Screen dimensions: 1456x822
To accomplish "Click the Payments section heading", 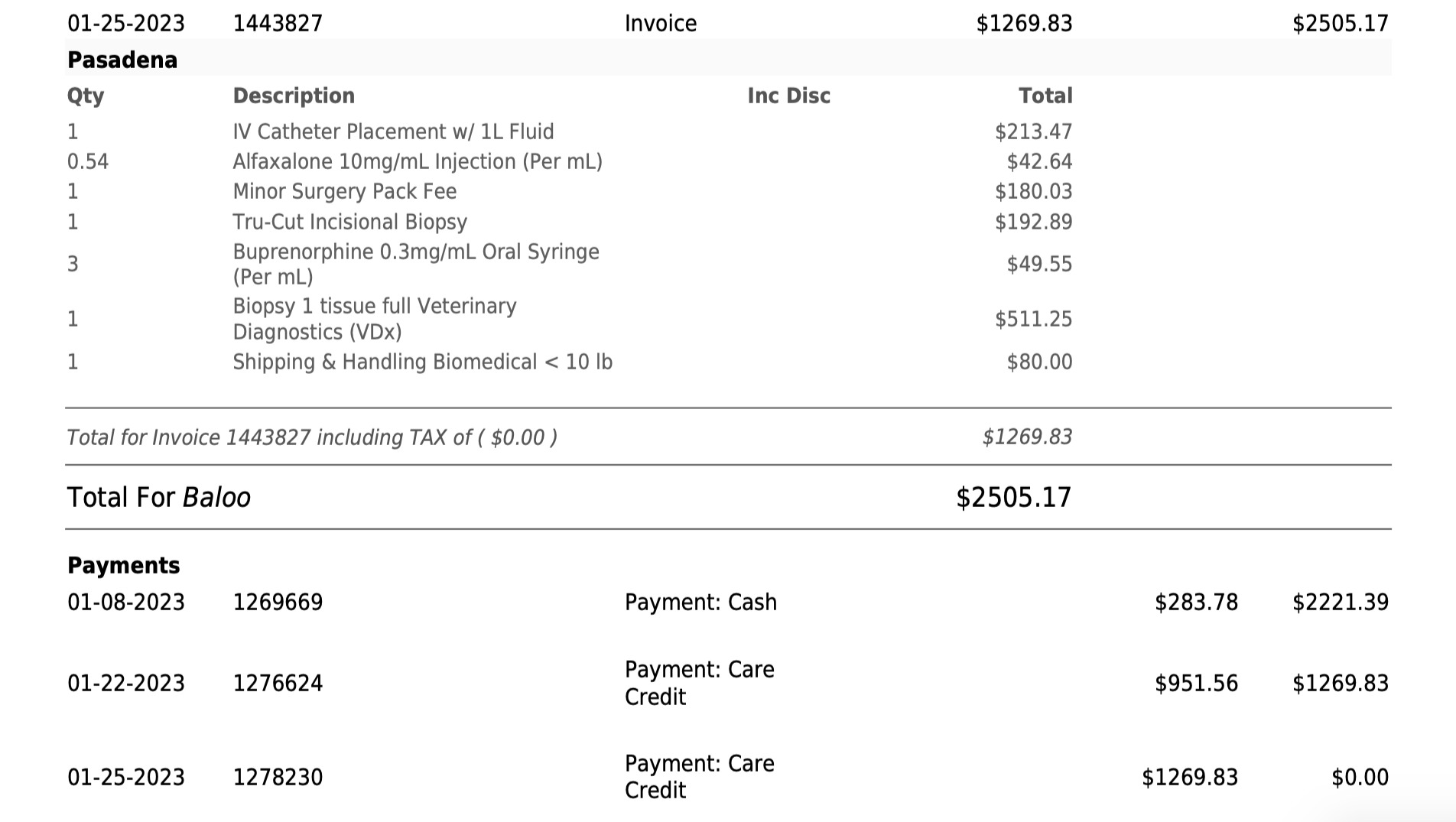I will pyautogui.click(x=123, y=565).
